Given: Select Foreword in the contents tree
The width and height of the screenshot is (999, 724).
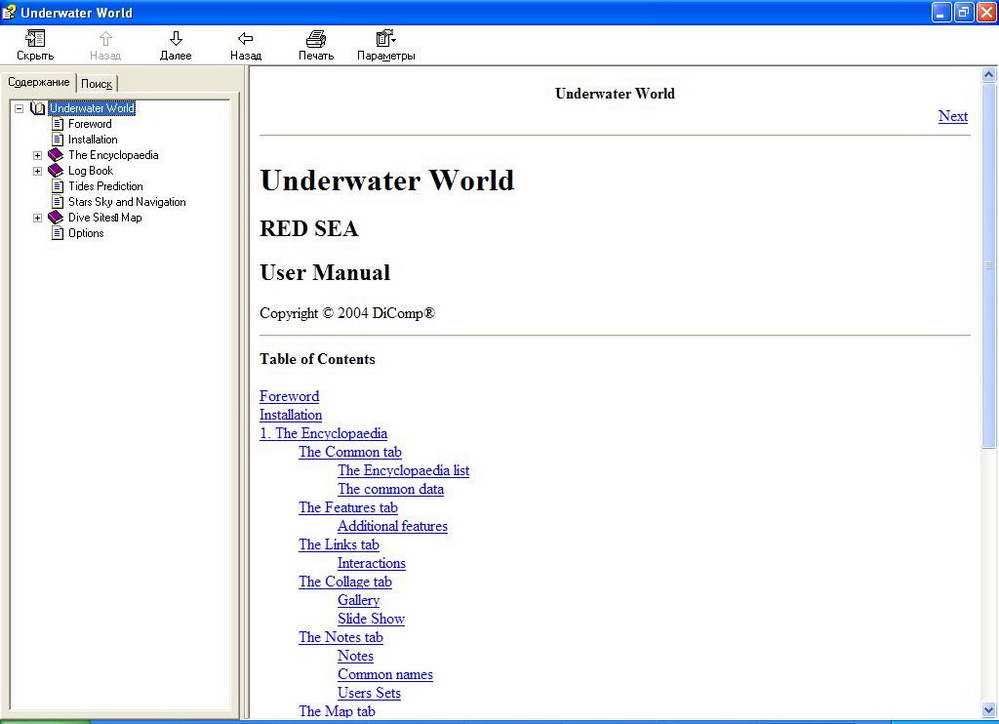Looking at the screenshot, I should [90, 124].
